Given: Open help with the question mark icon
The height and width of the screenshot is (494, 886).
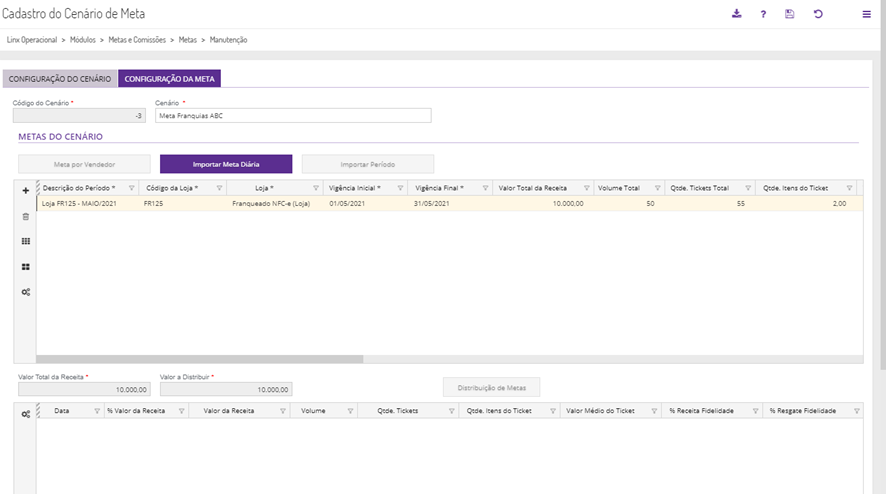Looking at the screenshot, I should pos(763,15).
